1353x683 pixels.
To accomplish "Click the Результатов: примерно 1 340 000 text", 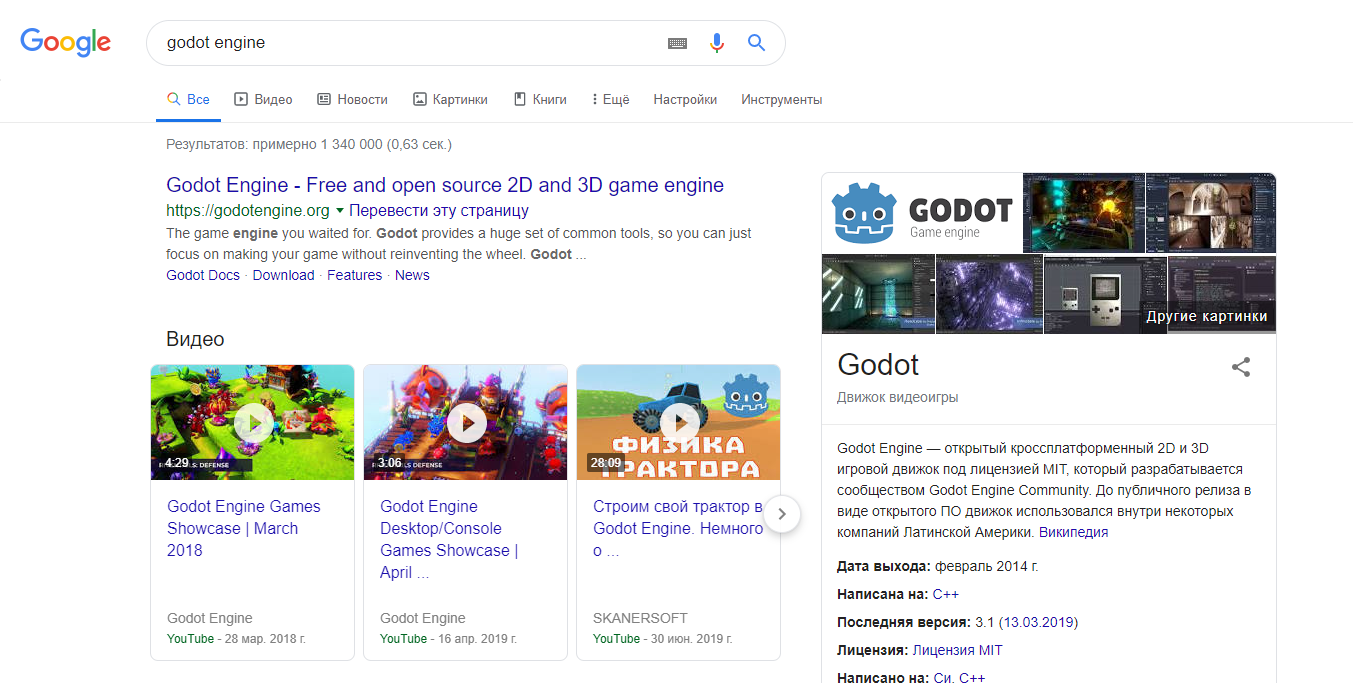I will click(x=309, y=144).
